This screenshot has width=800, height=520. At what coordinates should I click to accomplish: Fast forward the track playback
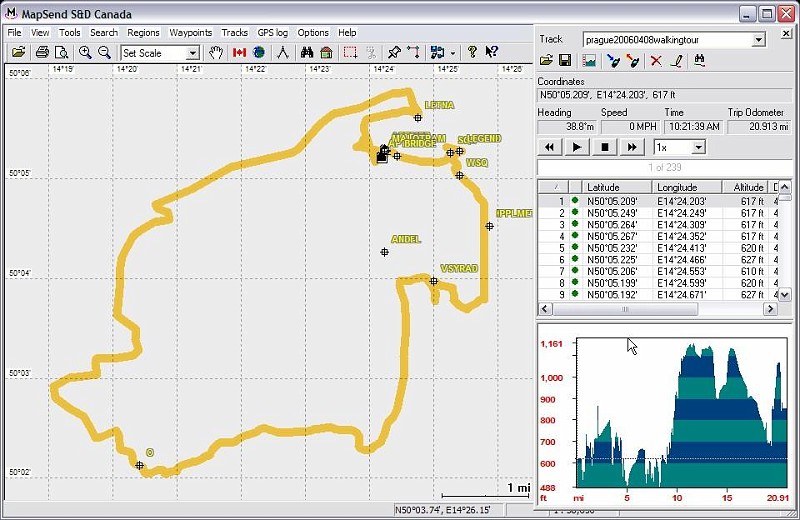point(632,147)
